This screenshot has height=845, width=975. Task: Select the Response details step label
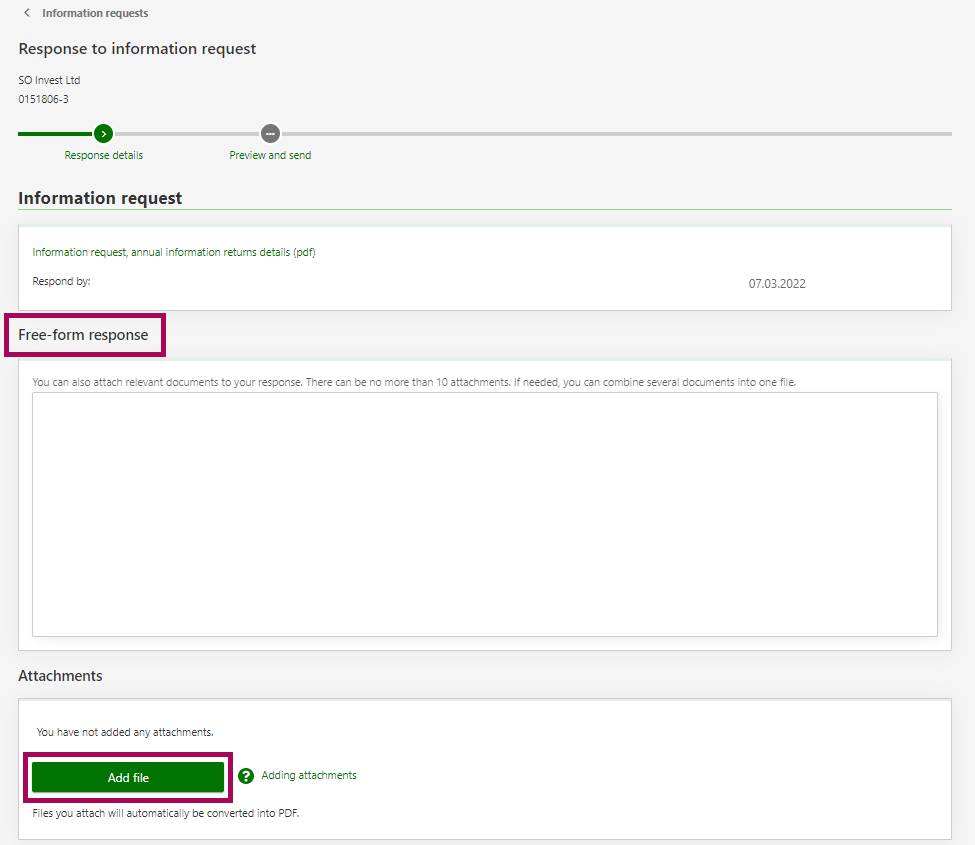pyautogui.click(x=104, y=155)
